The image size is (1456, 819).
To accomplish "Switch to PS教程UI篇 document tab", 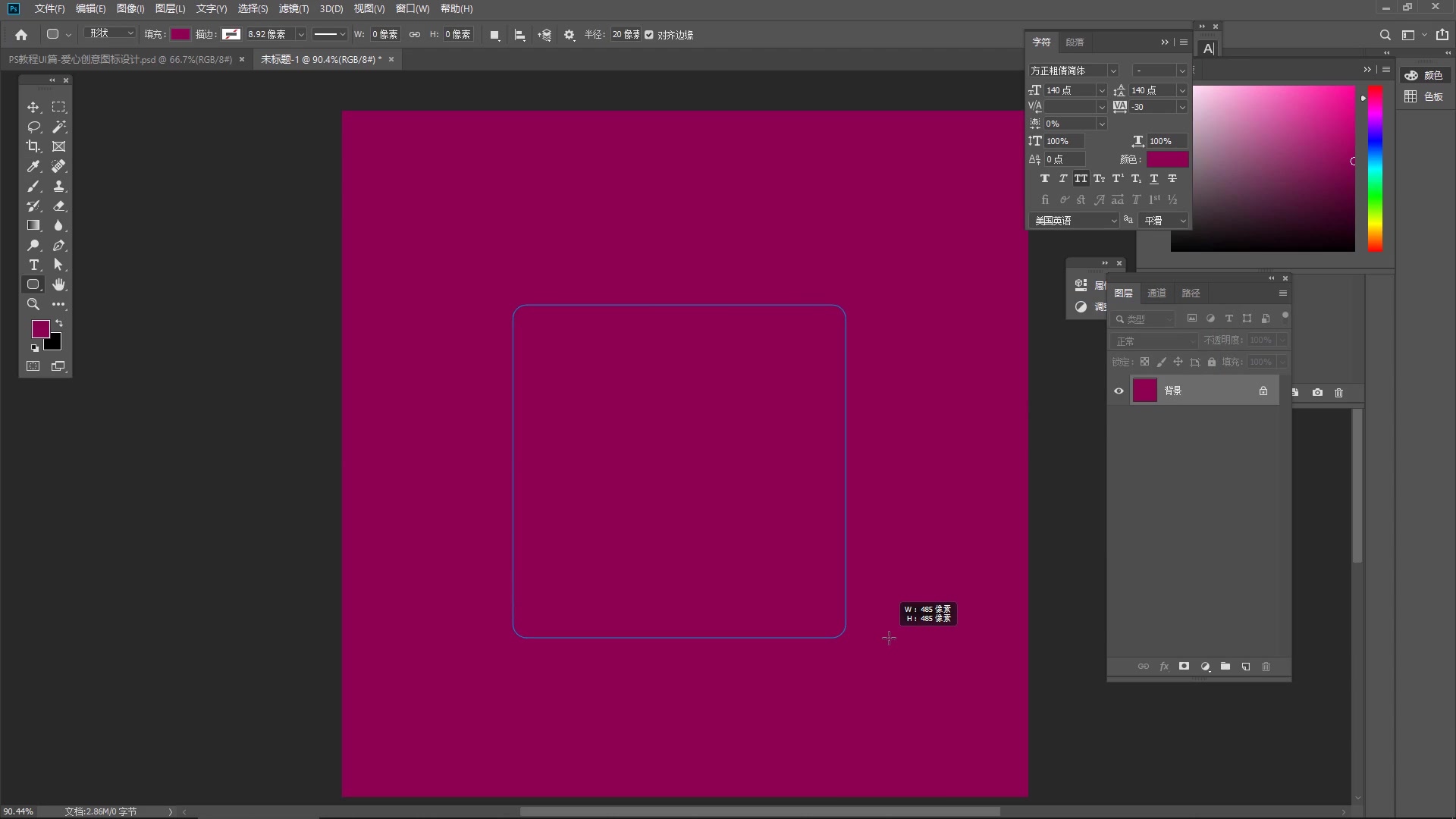I will [121, 60].
